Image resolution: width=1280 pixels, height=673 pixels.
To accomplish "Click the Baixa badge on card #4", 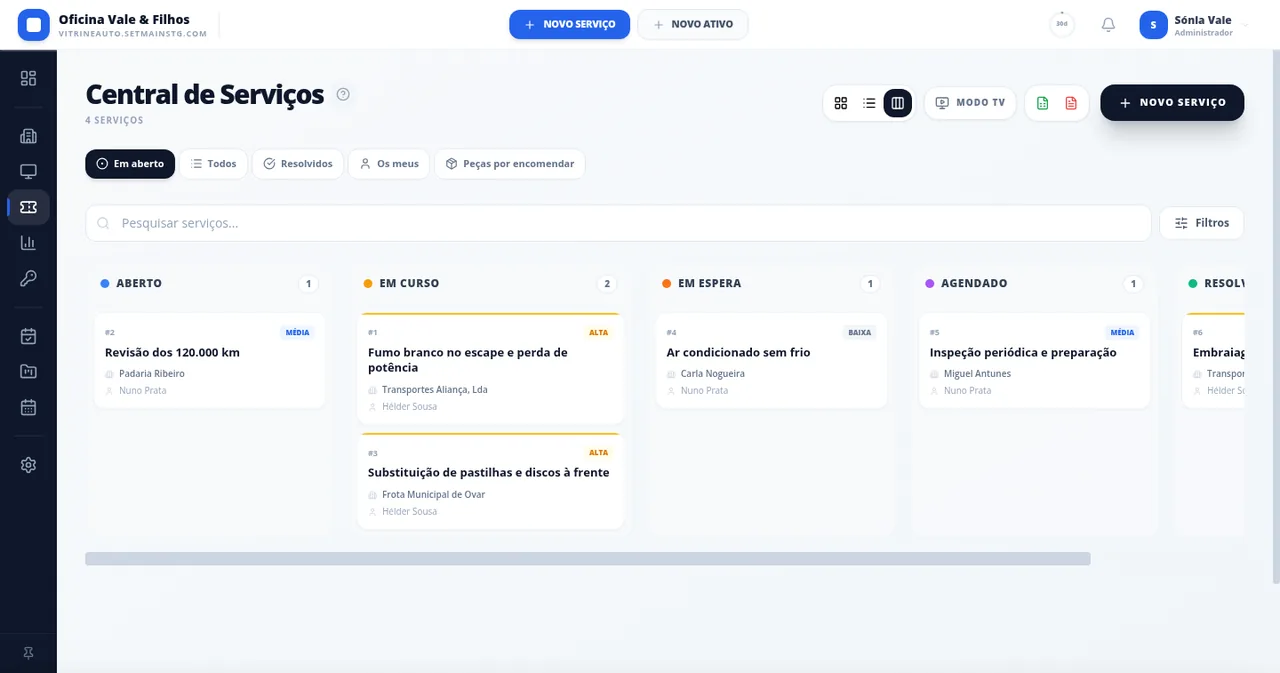I will (860, 333).
